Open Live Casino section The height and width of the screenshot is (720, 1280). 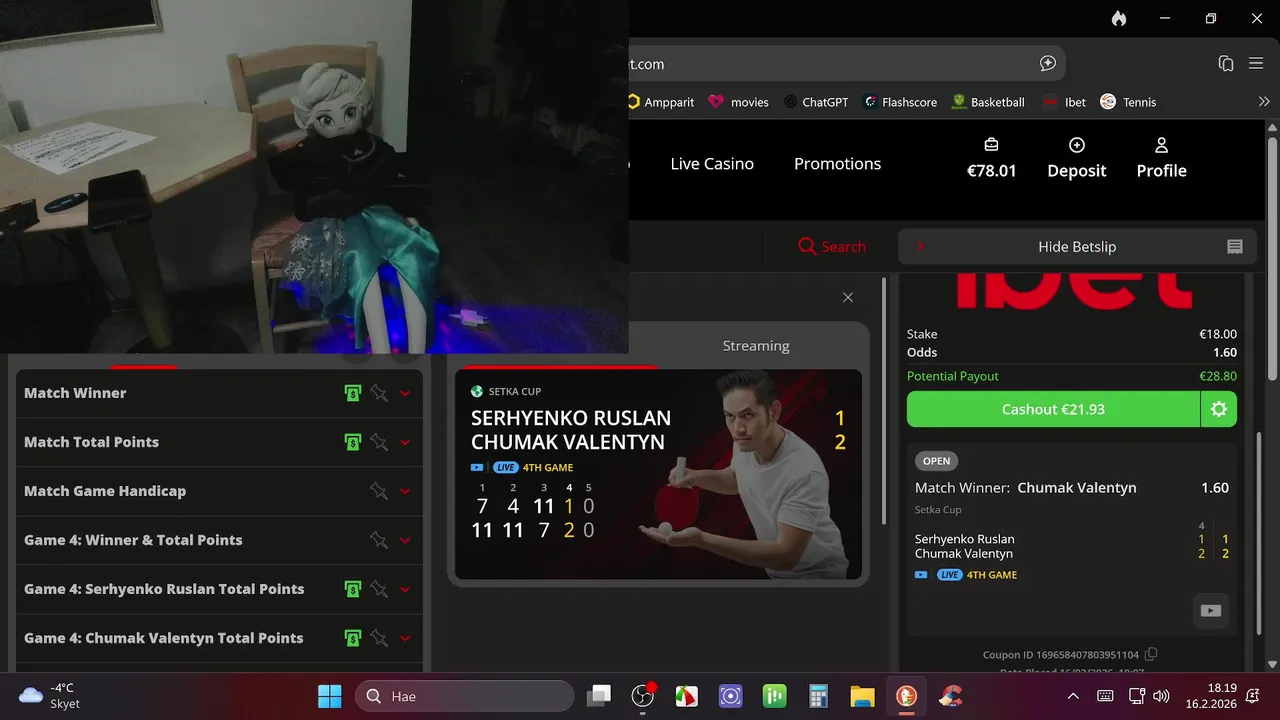coord(712,164)
